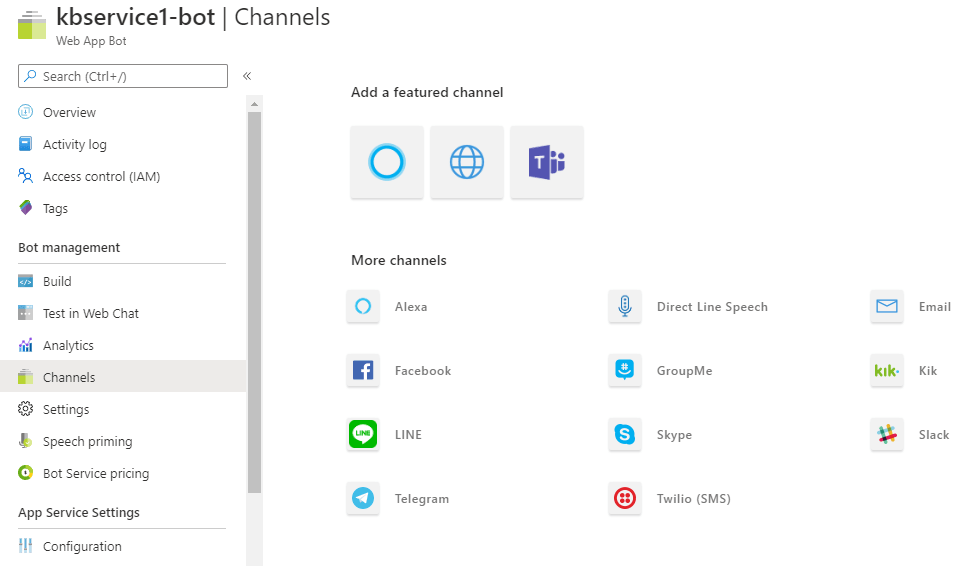Click the LINE channel icon
The width and height of the screenshot is (968, 566).
(x=363, y=435)
